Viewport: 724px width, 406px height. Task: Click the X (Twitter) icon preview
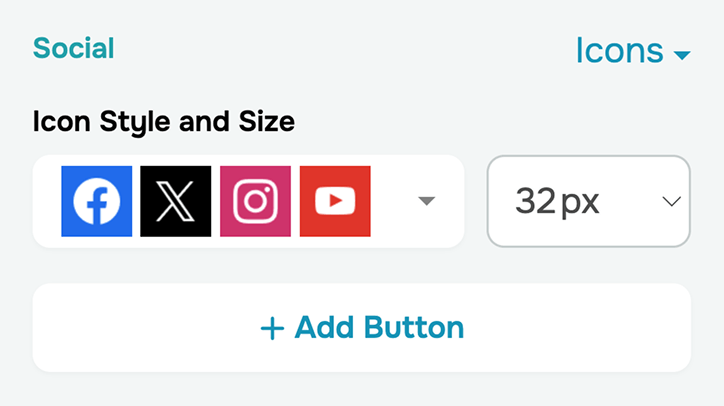[176, 201]
